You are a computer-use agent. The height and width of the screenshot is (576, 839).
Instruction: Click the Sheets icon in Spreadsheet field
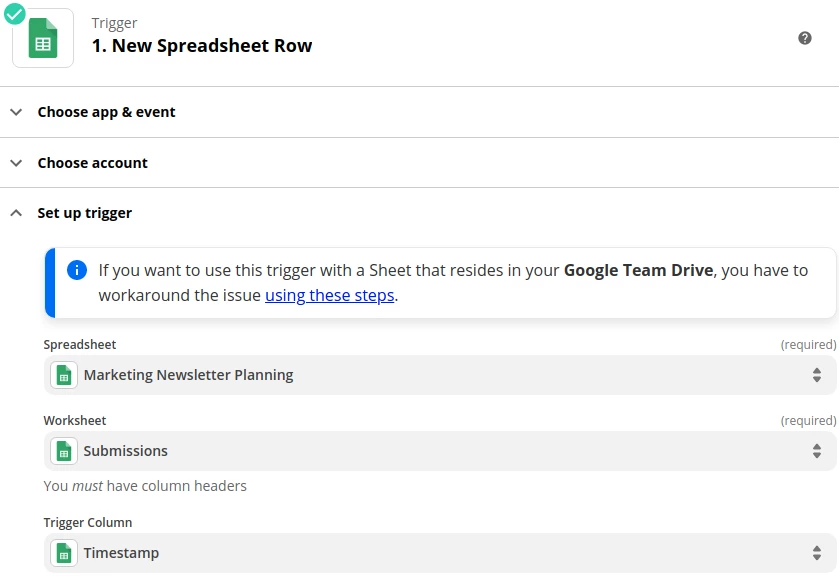pos(64,375)
